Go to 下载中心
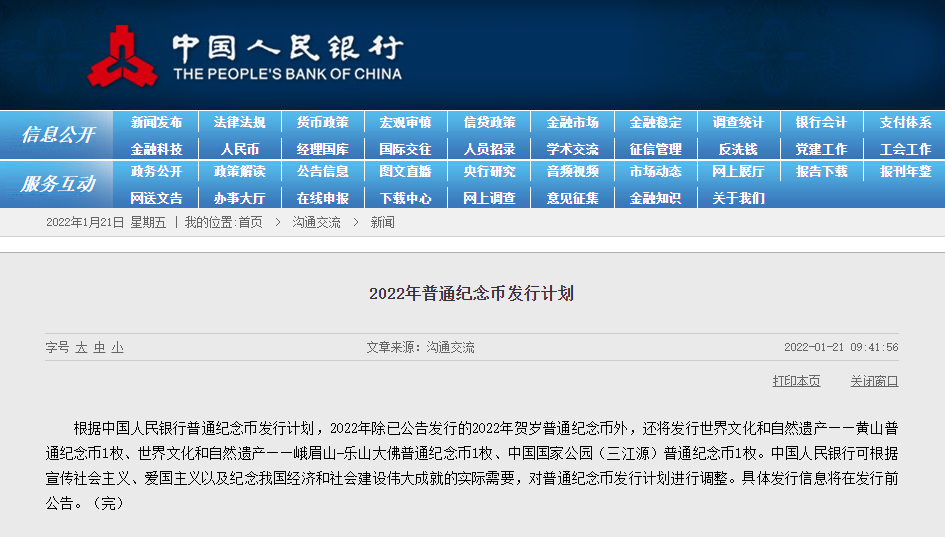Screen dimensions: 945x537 pyautogui.click(x=406, y=198)
